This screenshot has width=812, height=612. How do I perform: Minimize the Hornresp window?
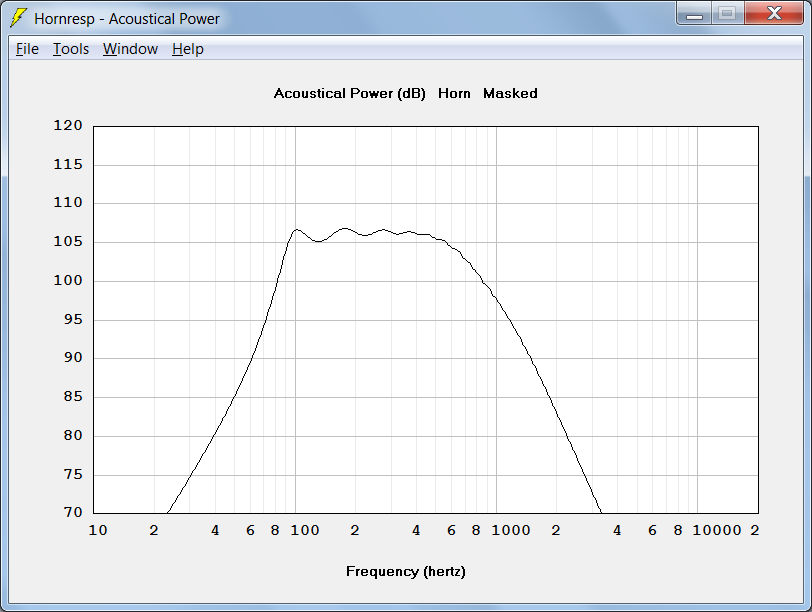(x=694, y=14)
